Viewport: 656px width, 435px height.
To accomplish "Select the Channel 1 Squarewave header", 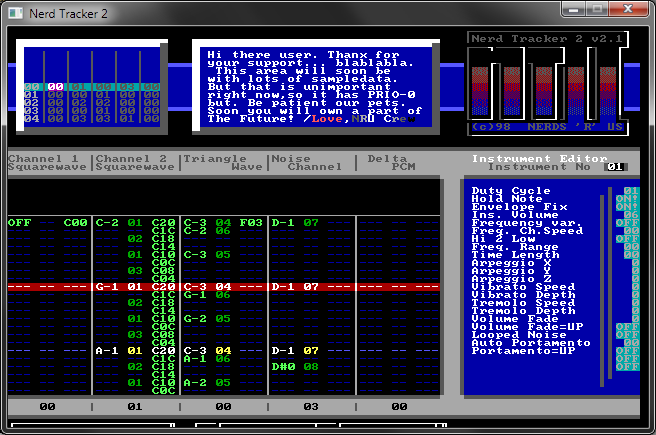I will click(x=47, y=163).
